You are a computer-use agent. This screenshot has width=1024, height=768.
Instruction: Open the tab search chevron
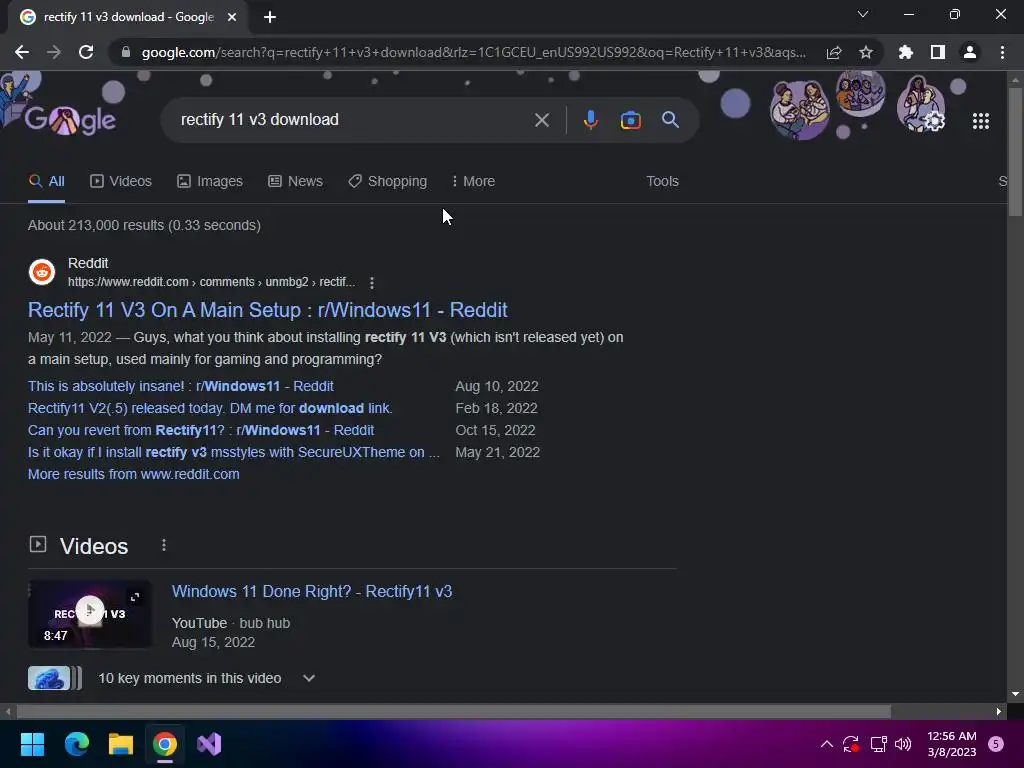(x=863, y=14)
